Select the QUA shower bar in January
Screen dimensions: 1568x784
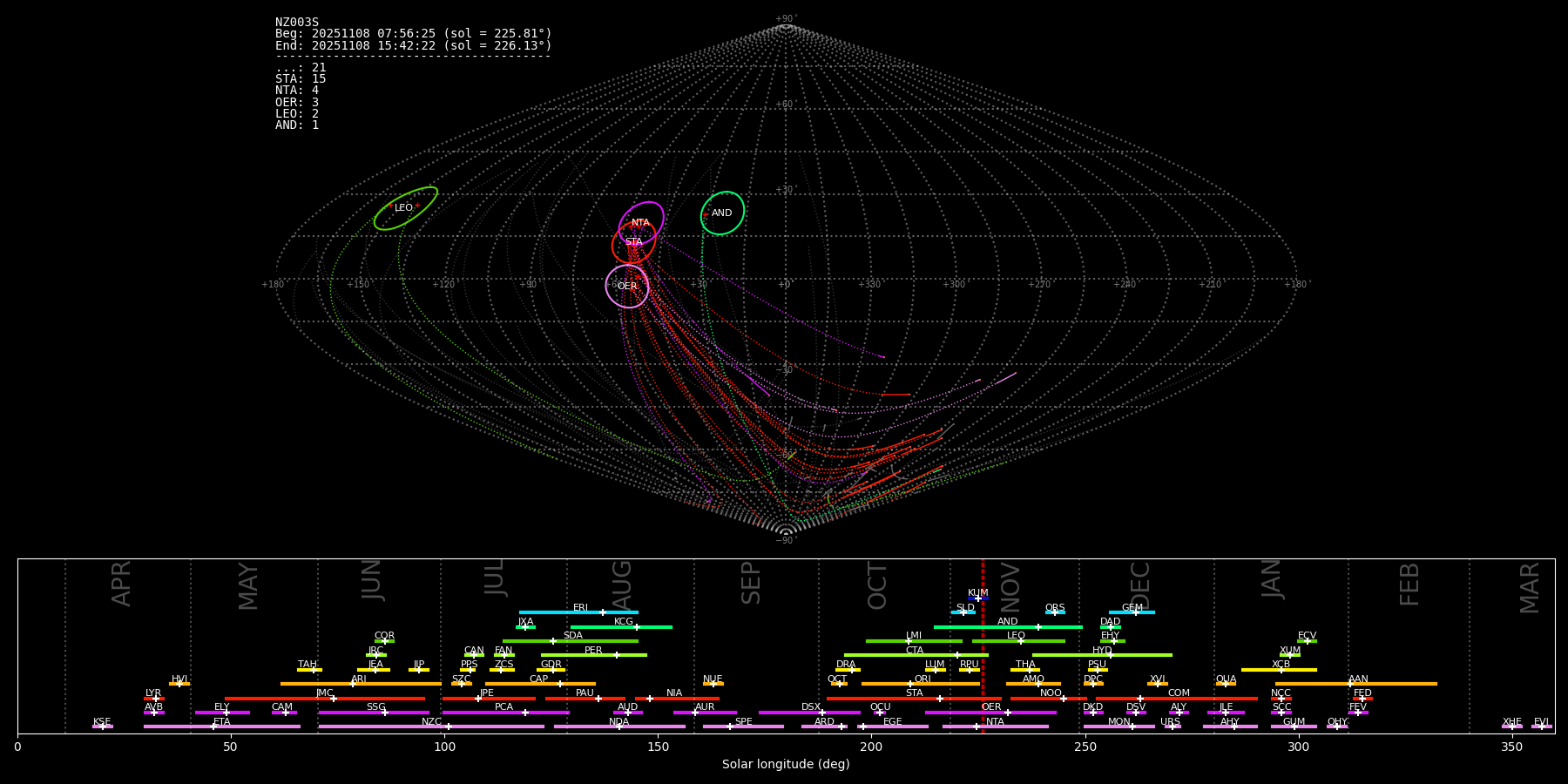tap(1226, 684)
